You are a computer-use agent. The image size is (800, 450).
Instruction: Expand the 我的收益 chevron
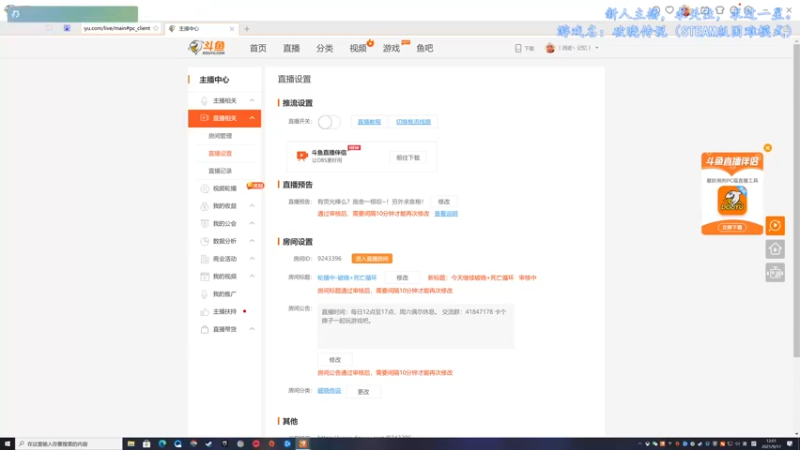coord(252,206)
